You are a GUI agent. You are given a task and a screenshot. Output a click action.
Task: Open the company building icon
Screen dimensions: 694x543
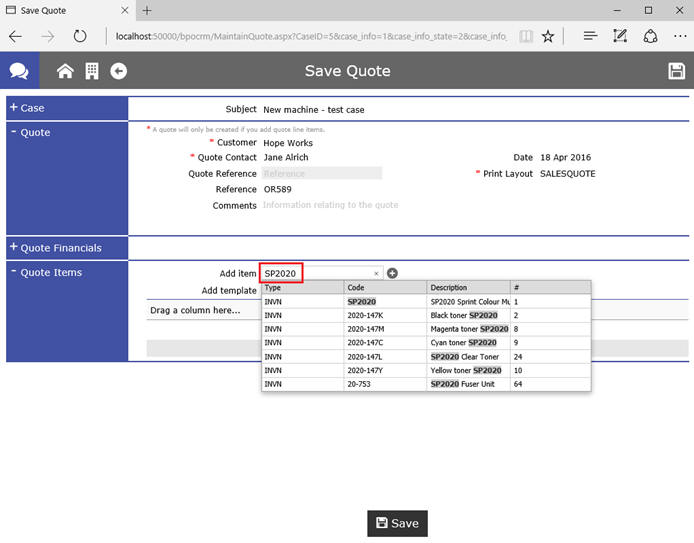(x=91, y=71)
